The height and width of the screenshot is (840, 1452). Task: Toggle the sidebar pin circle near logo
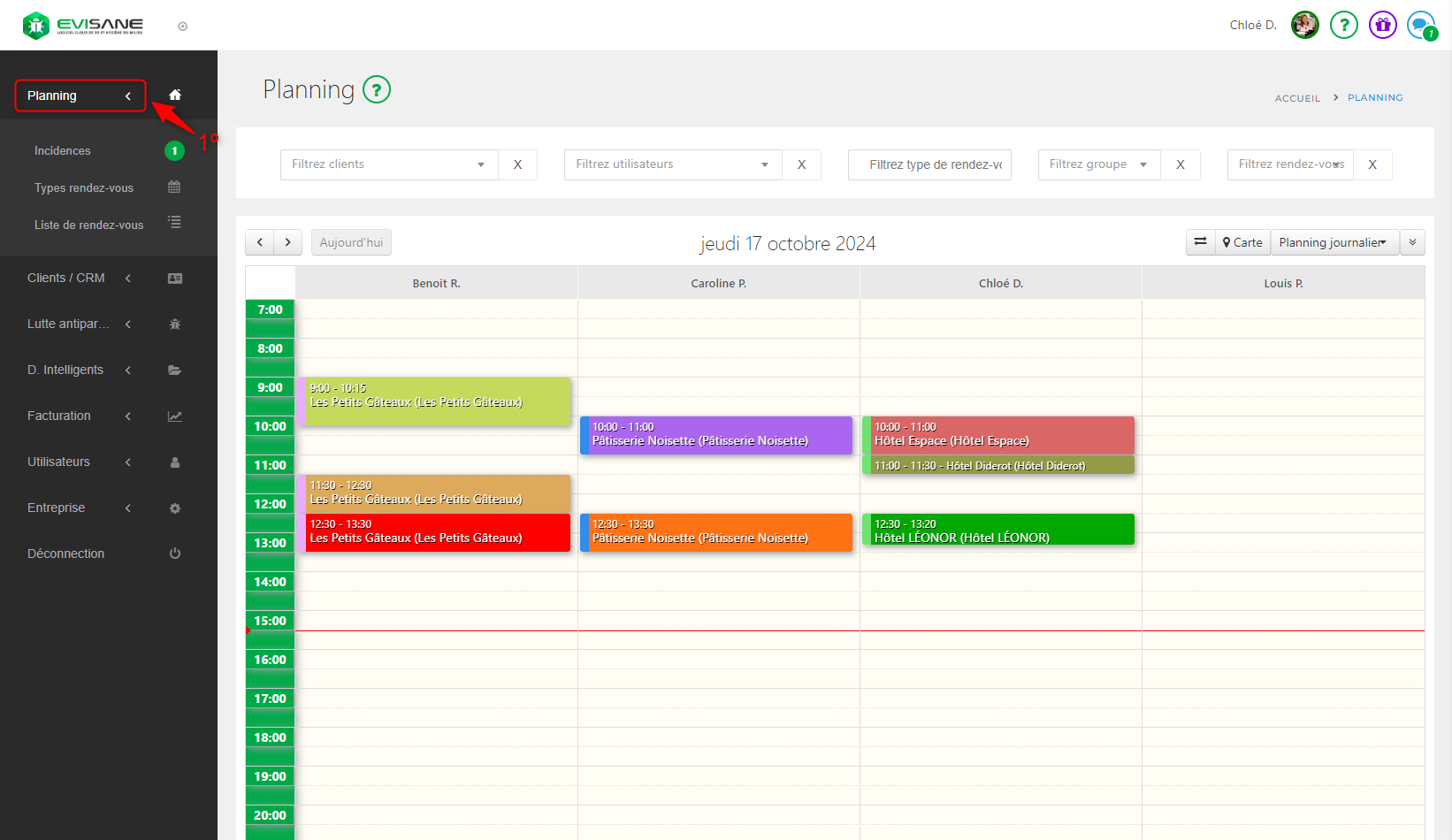click(183, 27)
